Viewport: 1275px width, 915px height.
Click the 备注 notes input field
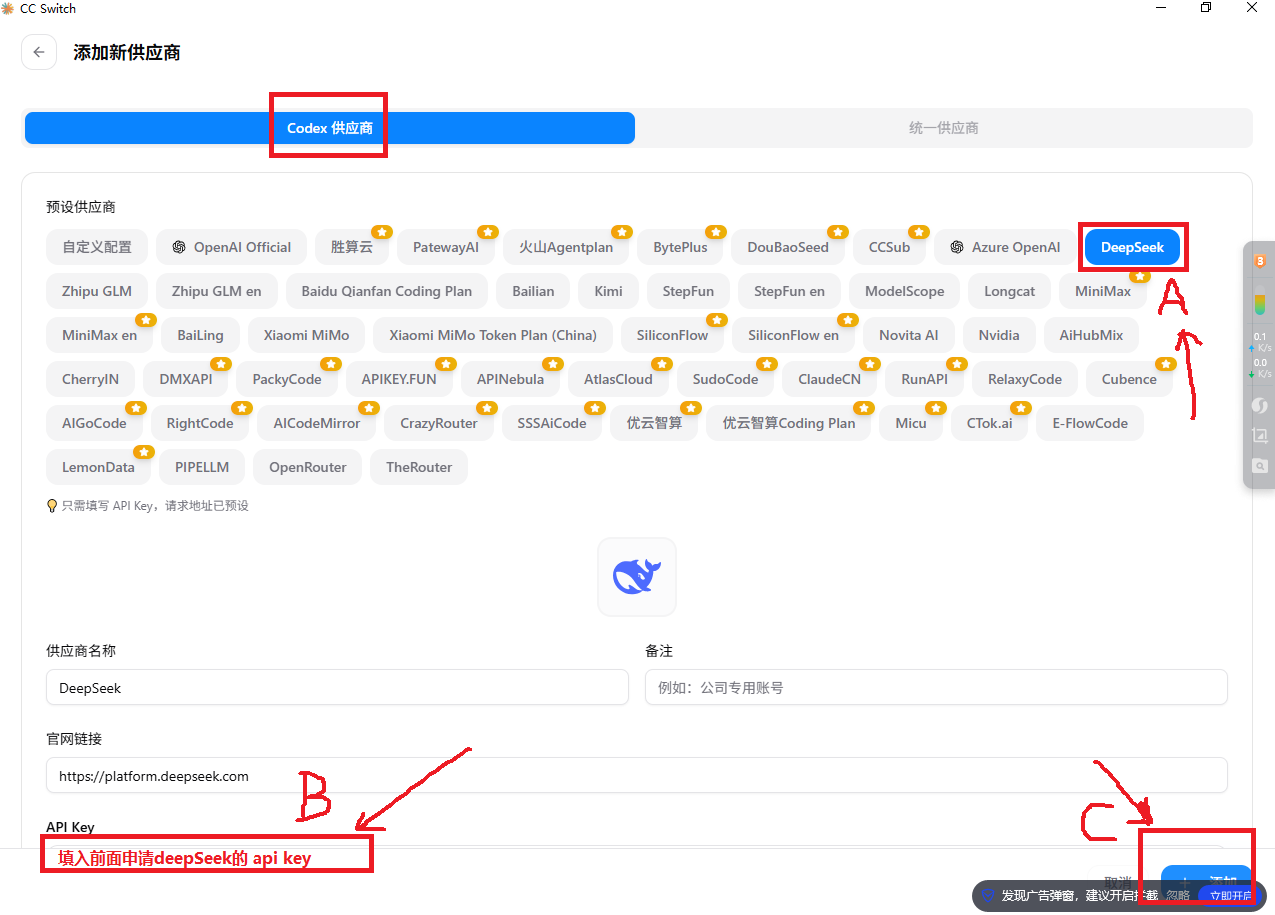pyautogui.click(x=936, y=688)
